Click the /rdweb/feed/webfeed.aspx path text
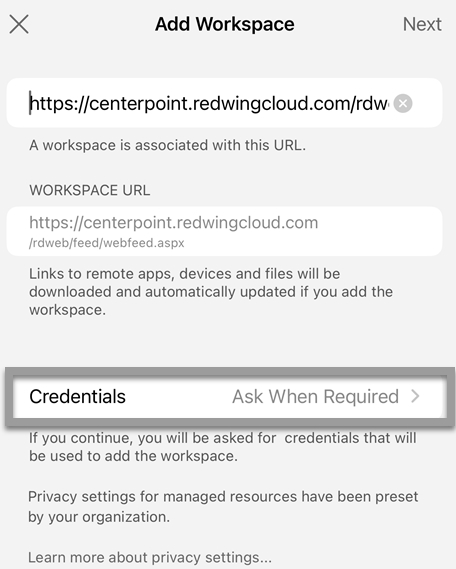This screenshot has height=569, width=456. coord(107,243)
